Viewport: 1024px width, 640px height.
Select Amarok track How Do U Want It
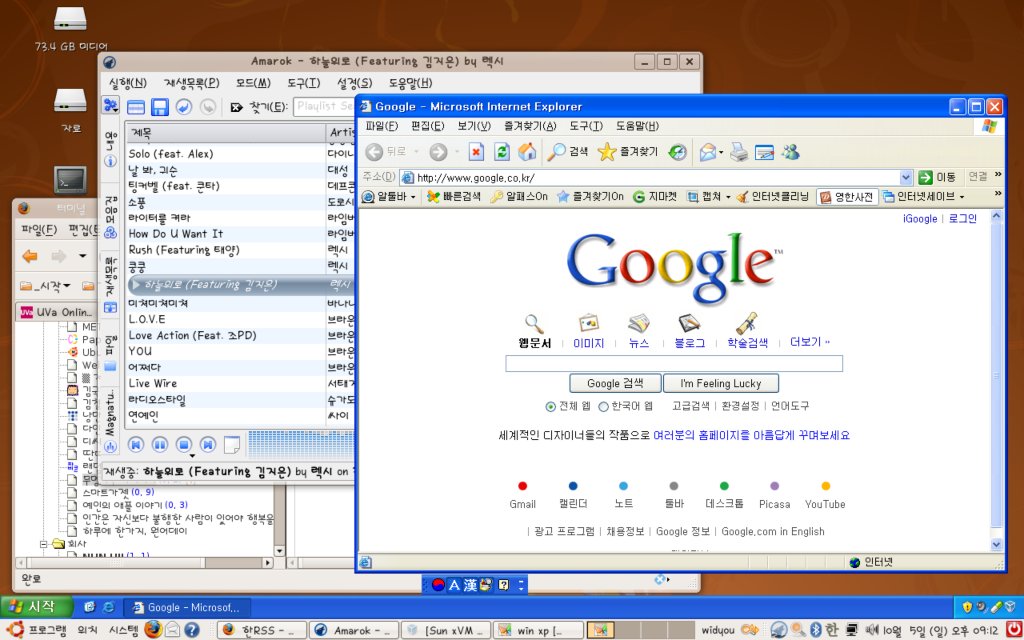point(176,234)
